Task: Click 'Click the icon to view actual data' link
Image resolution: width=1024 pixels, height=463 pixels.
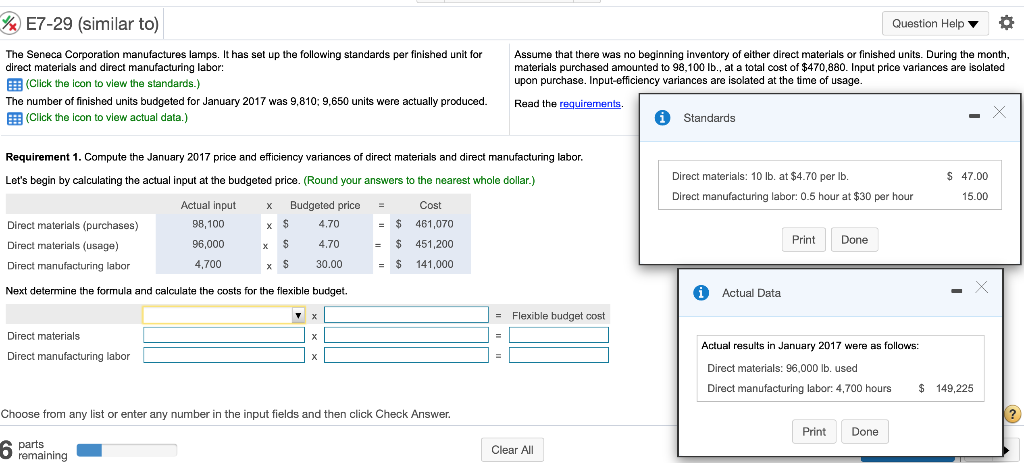Action: point(106,118)
